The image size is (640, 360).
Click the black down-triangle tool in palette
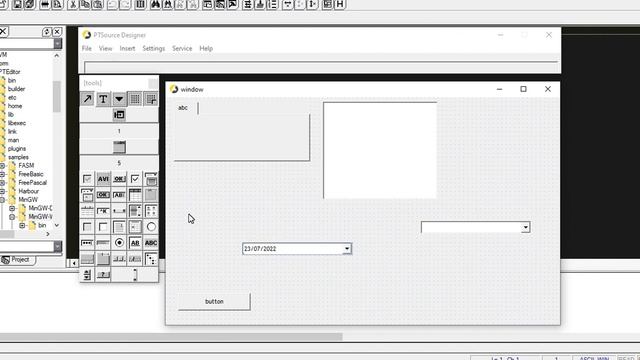point(119,99)
